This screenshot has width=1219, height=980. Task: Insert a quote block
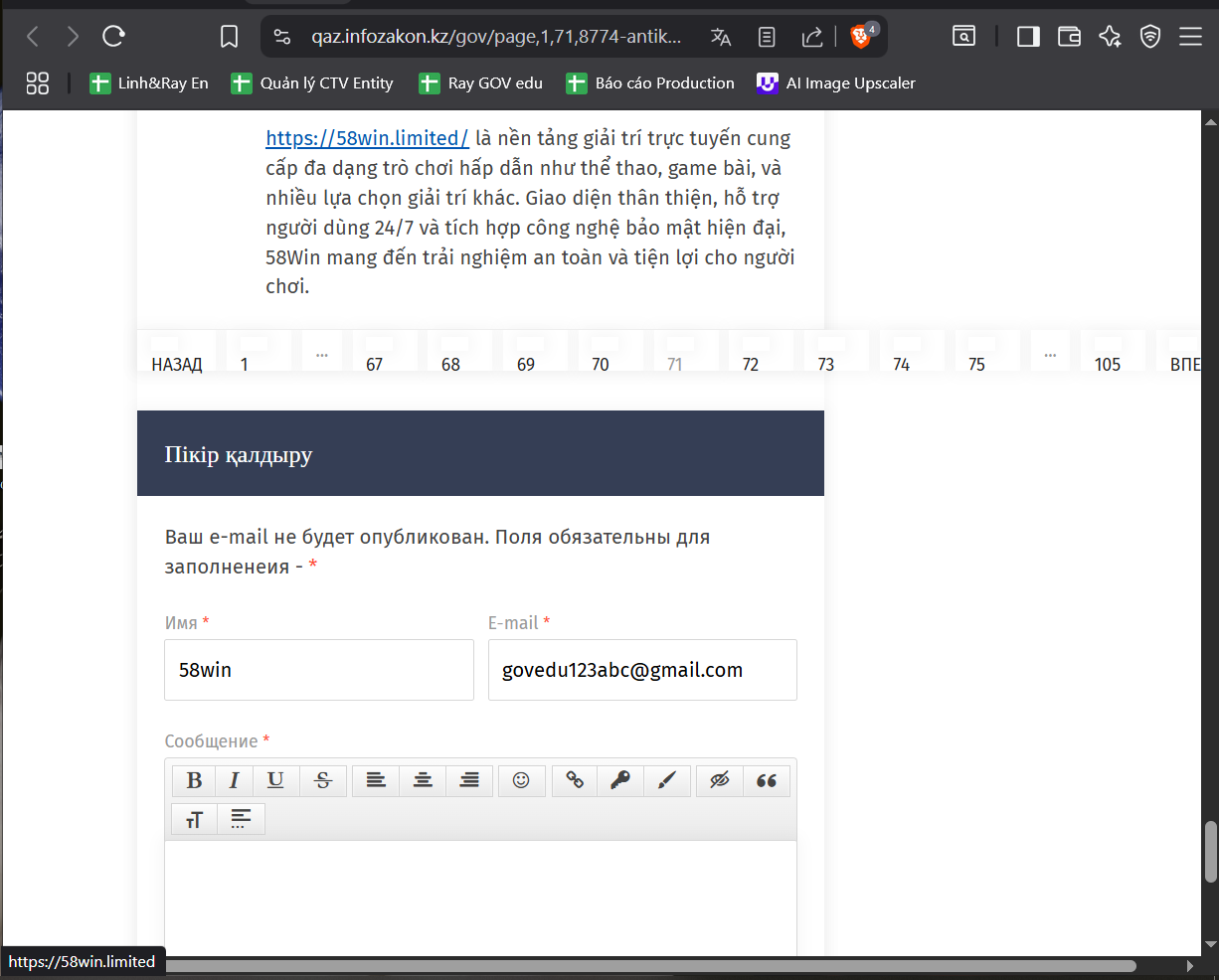point(767,780)
